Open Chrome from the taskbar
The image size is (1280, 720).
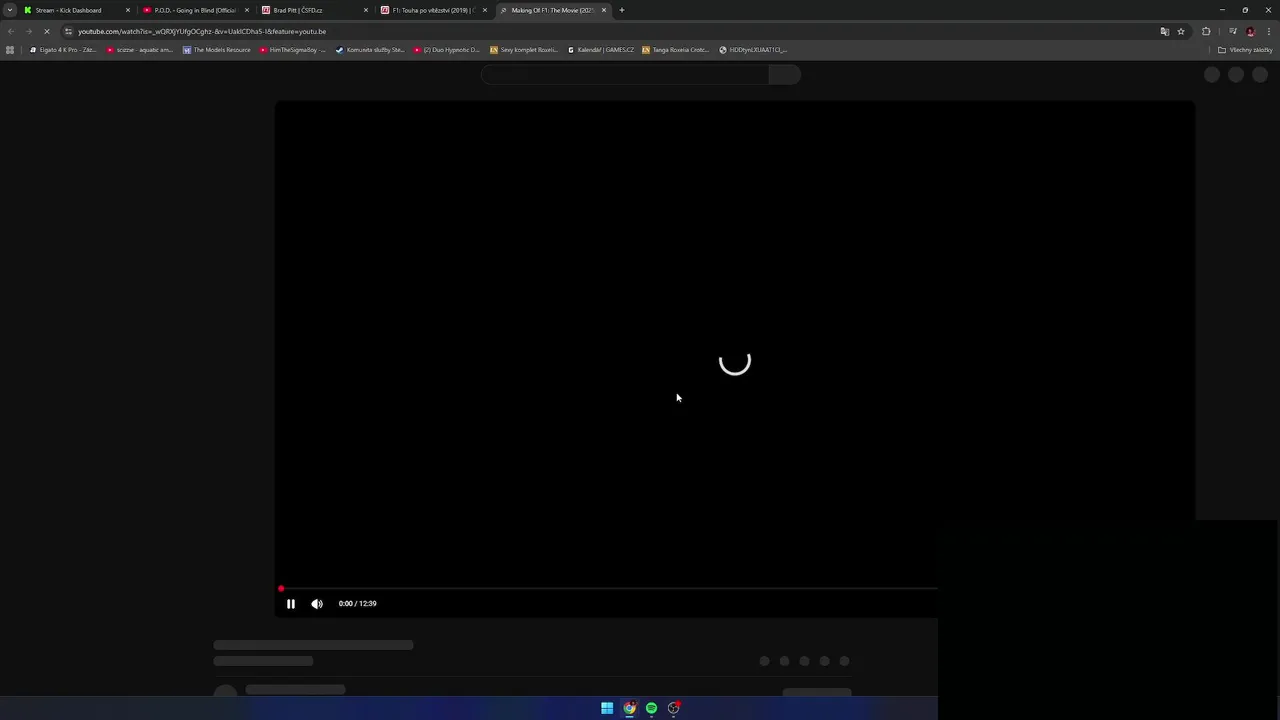629,708
